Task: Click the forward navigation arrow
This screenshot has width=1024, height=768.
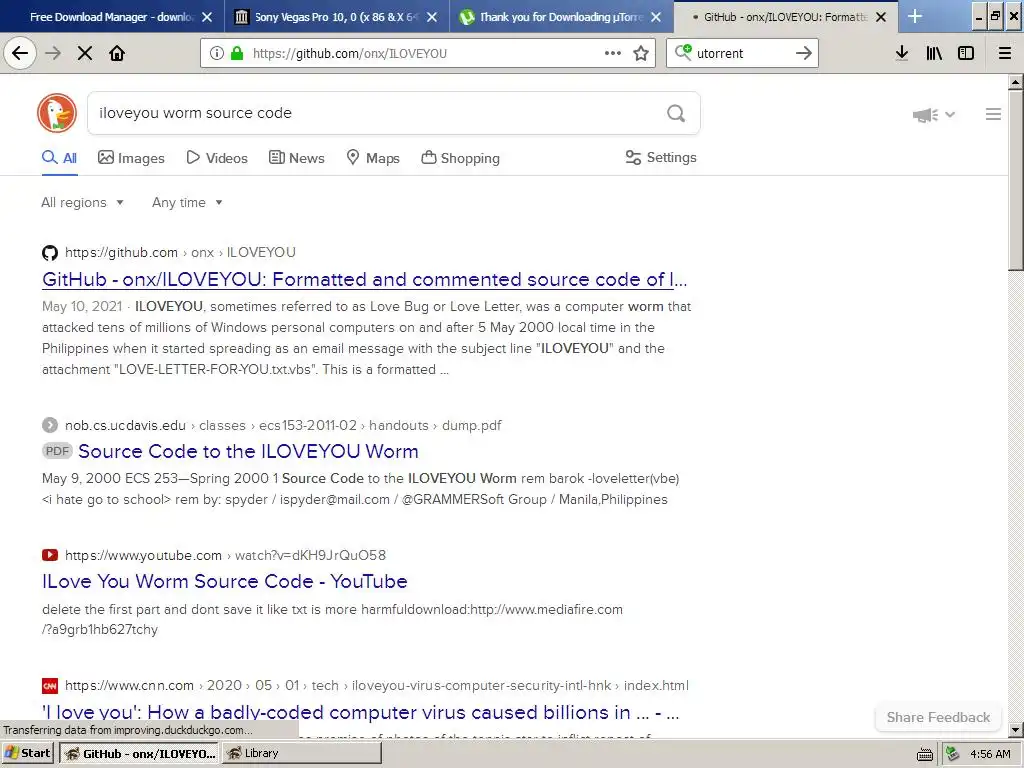Action: coord(53,54)
